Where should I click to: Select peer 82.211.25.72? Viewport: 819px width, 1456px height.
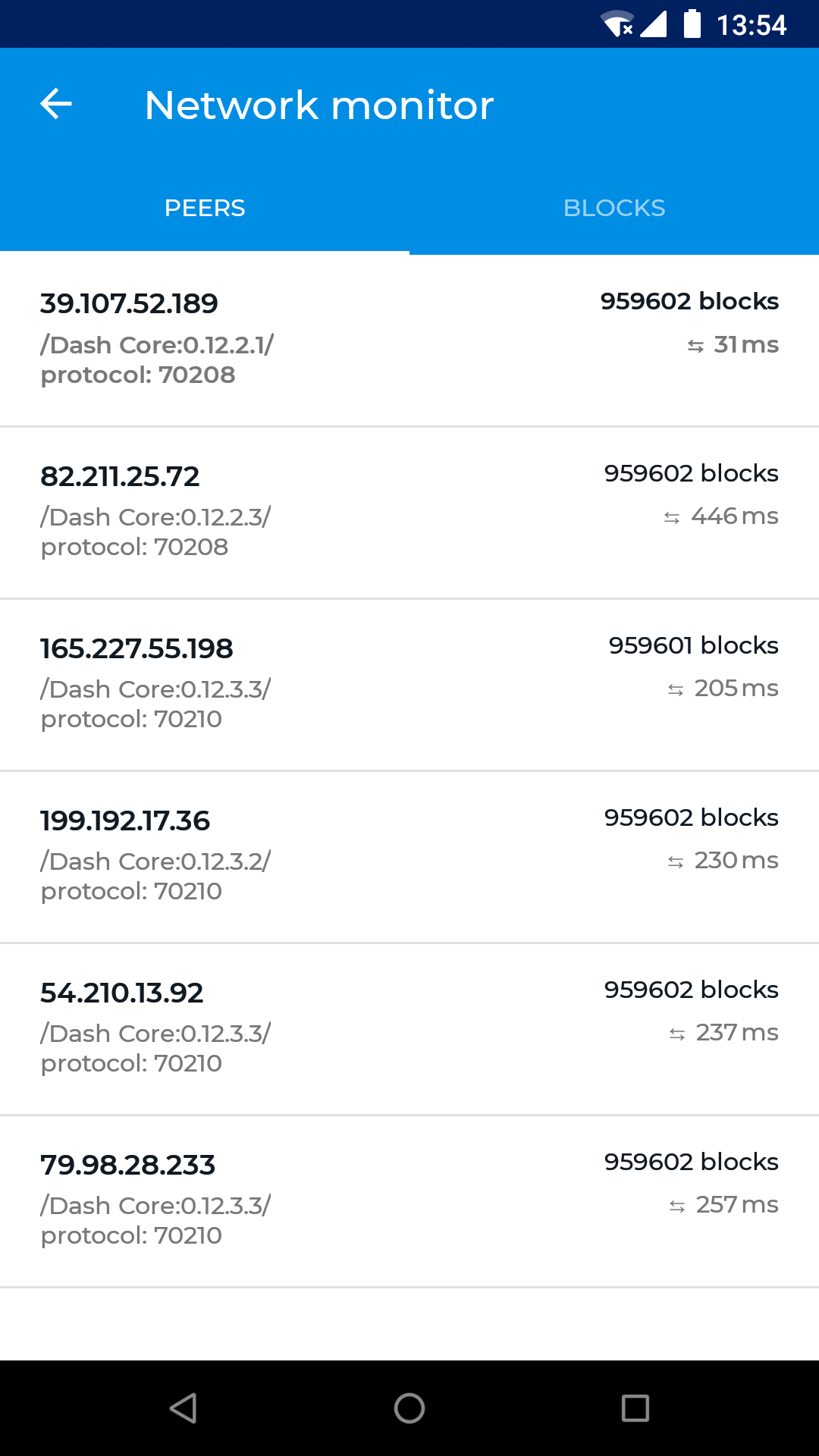120,476
